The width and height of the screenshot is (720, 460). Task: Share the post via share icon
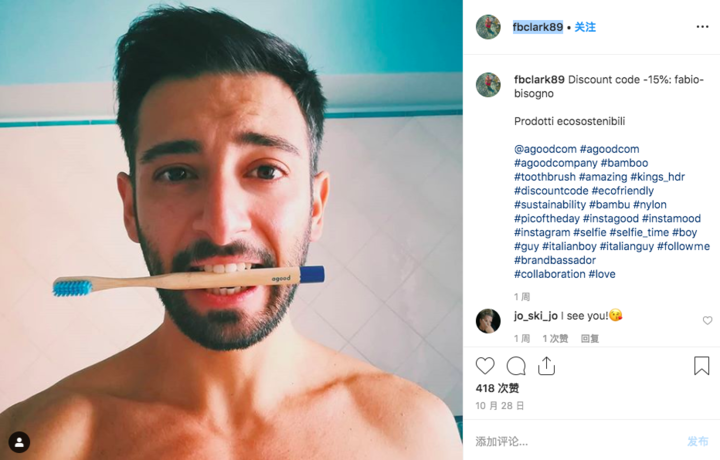546,366
